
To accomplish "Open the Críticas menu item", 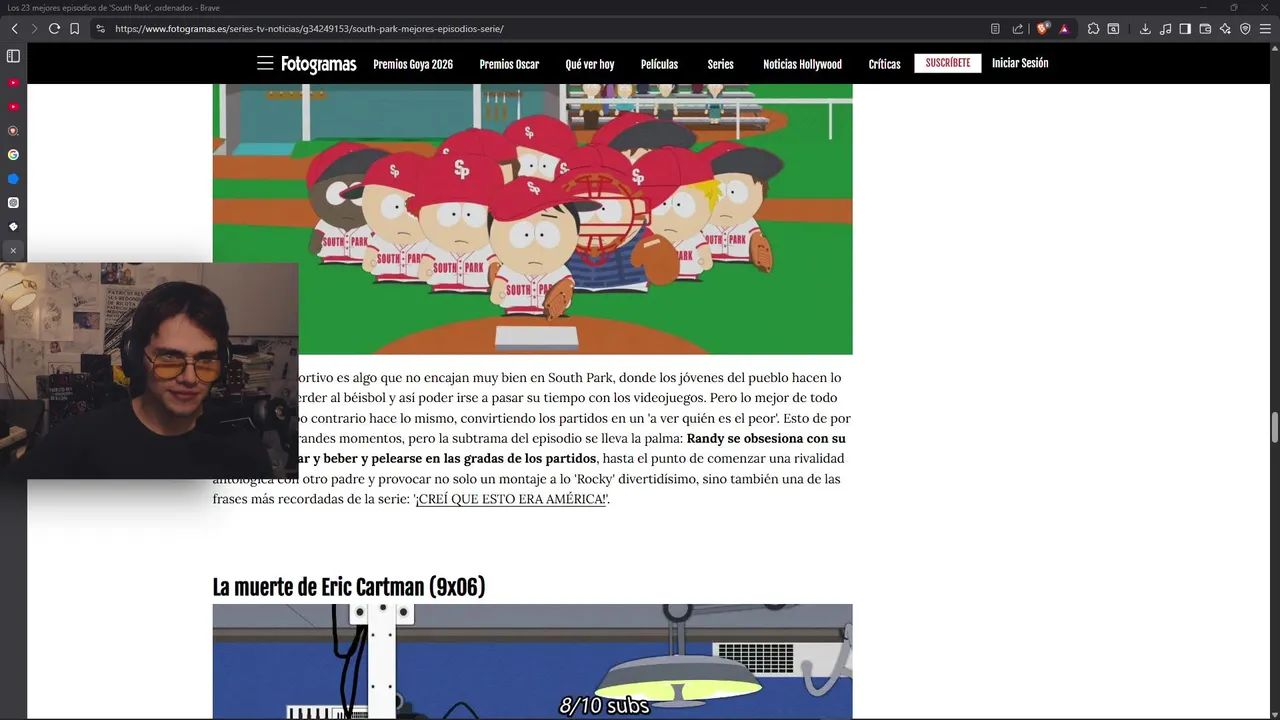I will pos(884,64).
